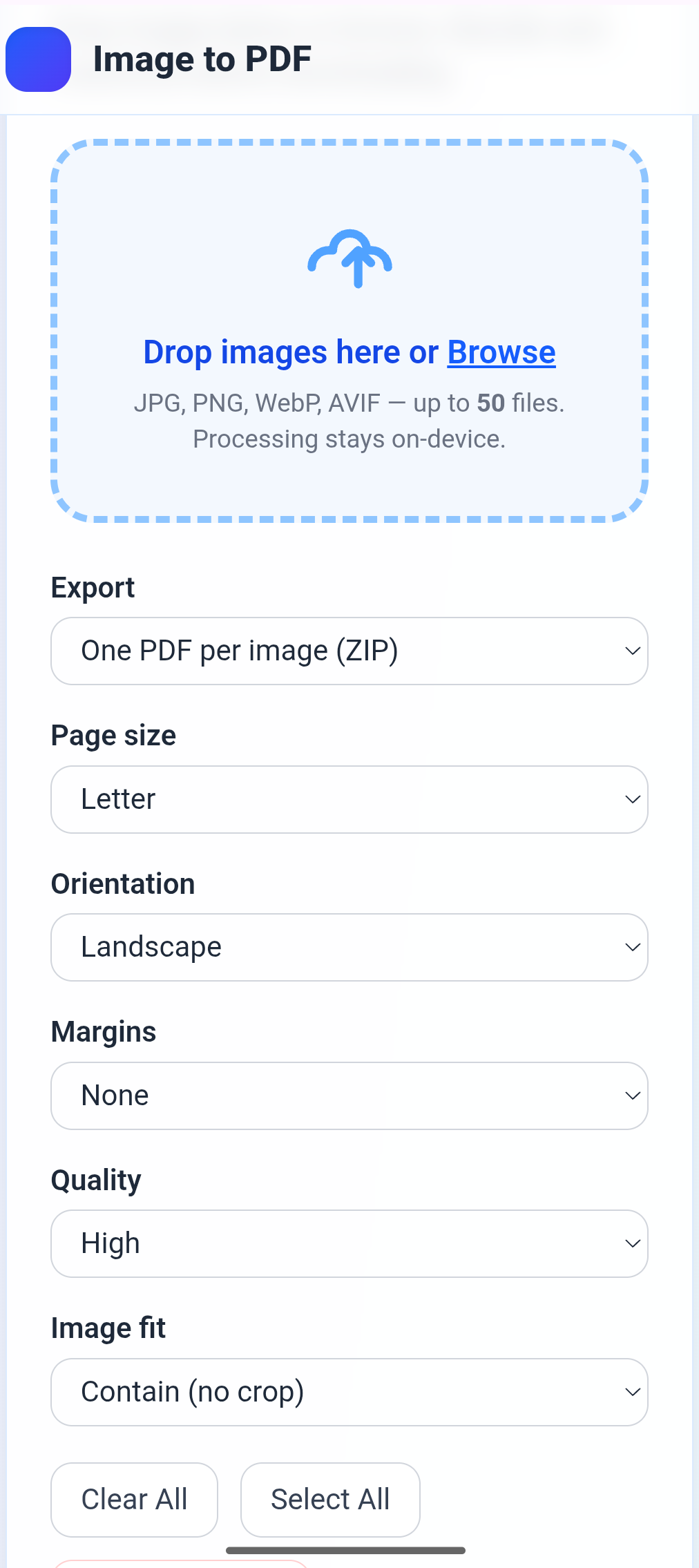
Task: Expand the Margins None dropdown
Action: point(349,1096)
